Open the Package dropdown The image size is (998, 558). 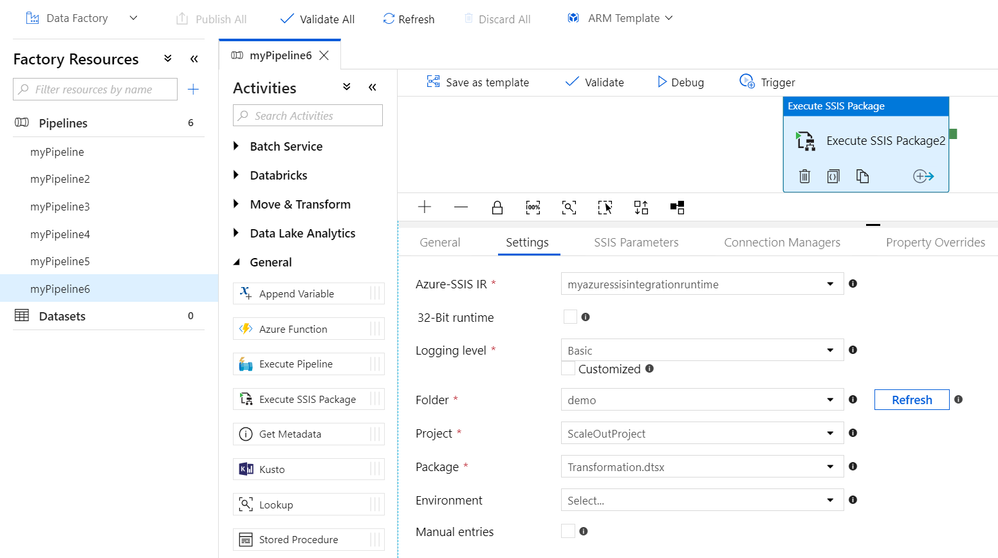tap(702, 466)
